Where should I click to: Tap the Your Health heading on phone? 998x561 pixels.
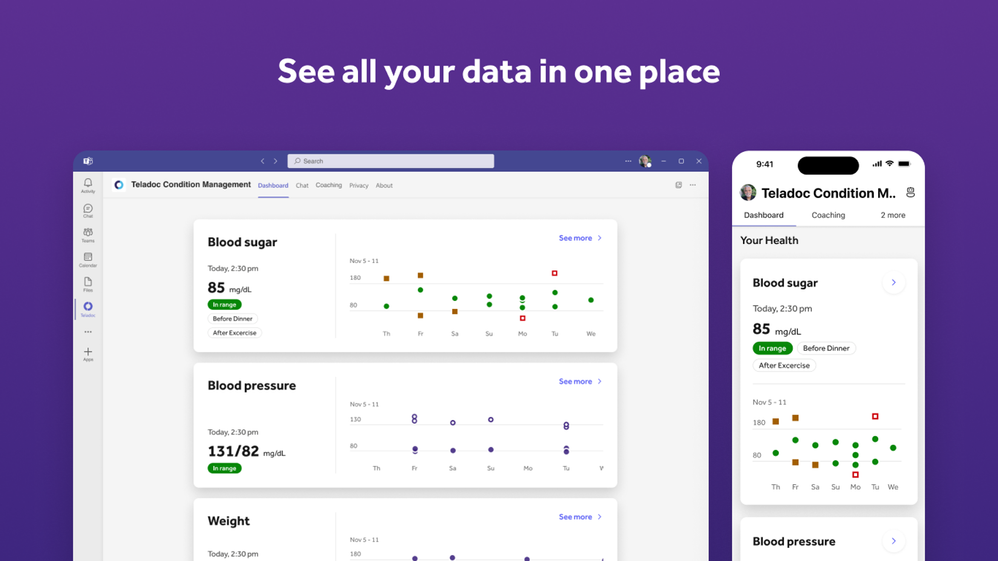pyautogui.click(x=769, y=241)
